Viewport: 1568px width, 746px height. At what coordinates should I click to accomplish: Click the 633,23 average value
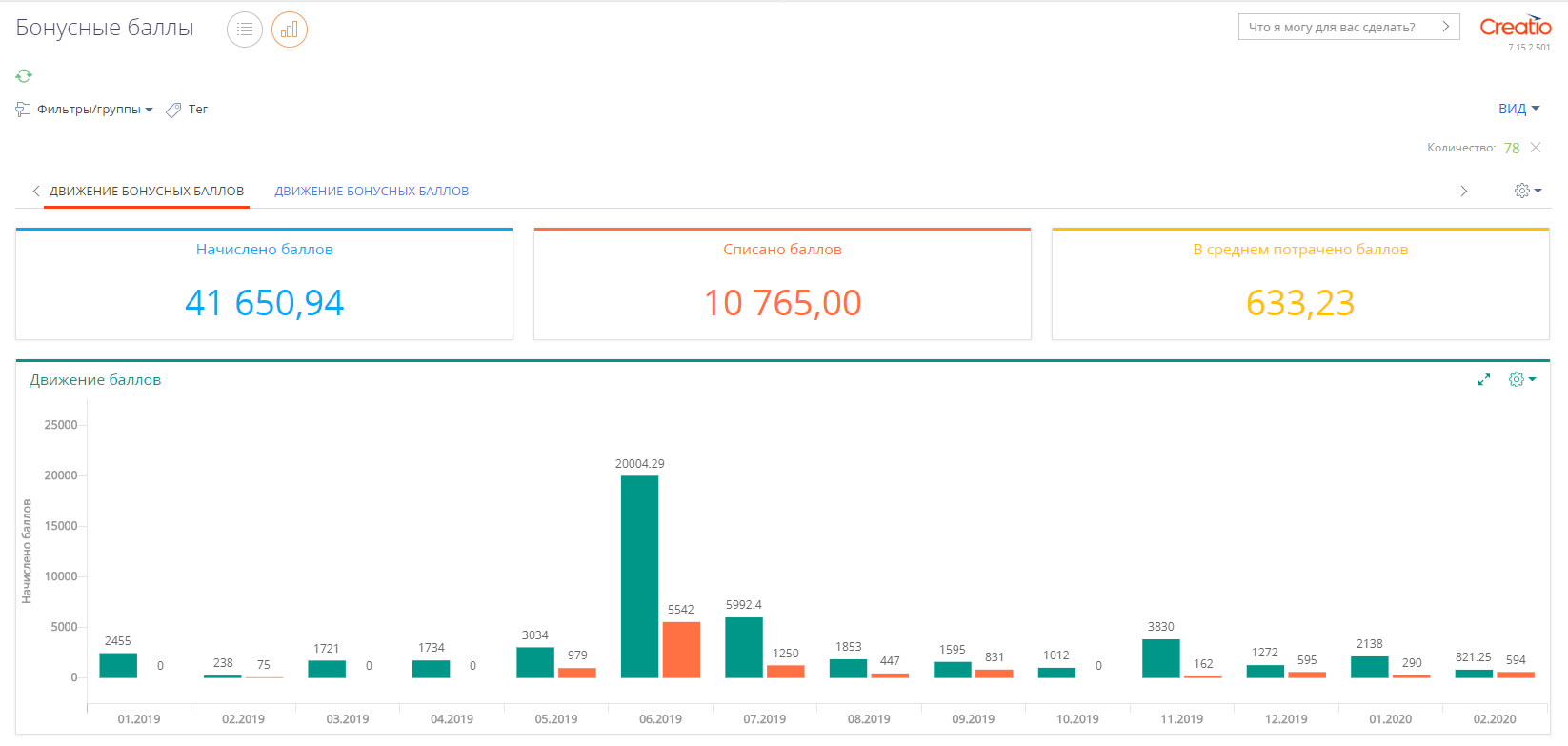tap(1300, 303)
